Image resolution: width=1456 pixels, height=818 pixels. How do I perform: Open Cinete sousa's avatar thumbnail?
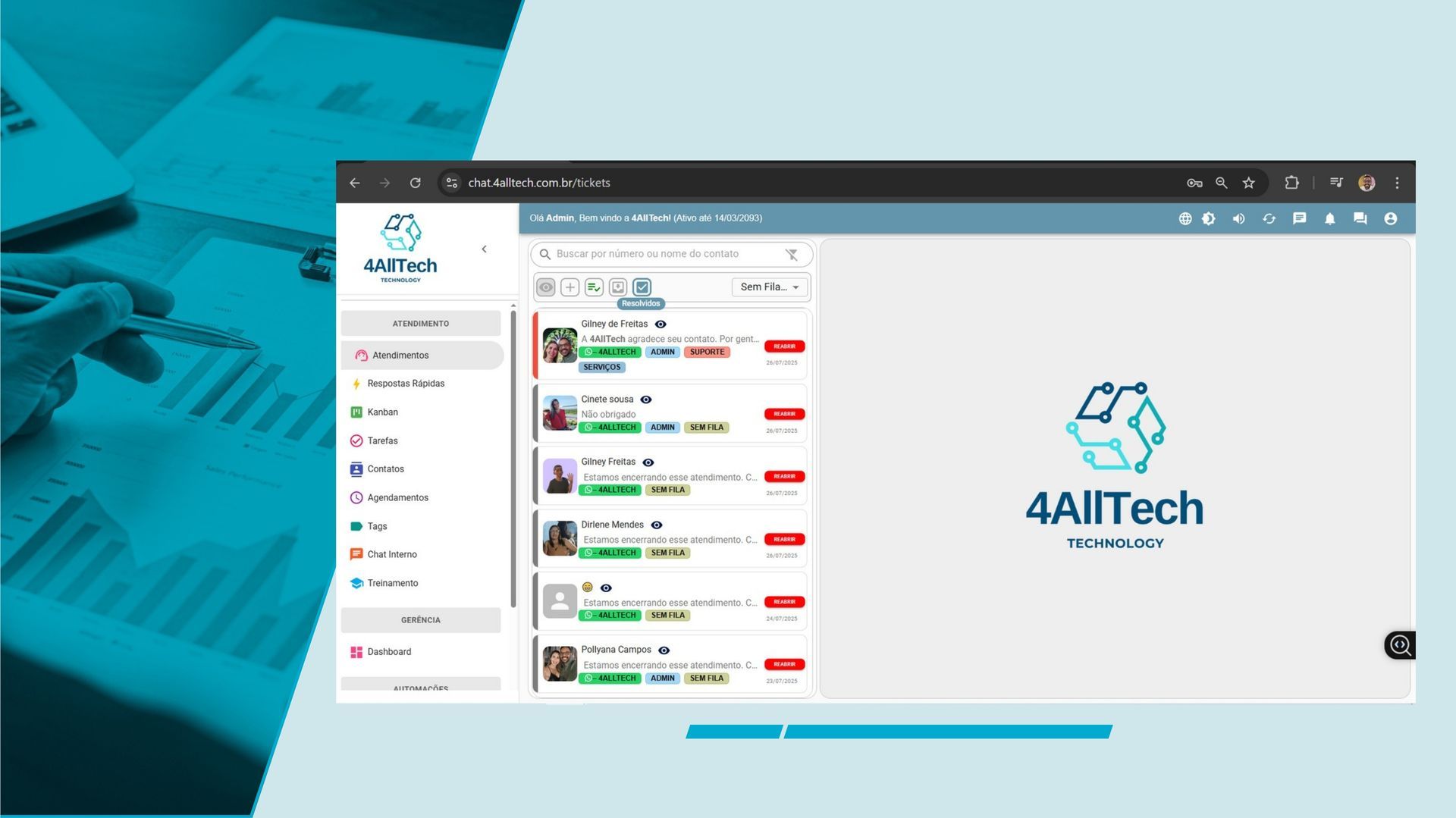pos(560,413)
